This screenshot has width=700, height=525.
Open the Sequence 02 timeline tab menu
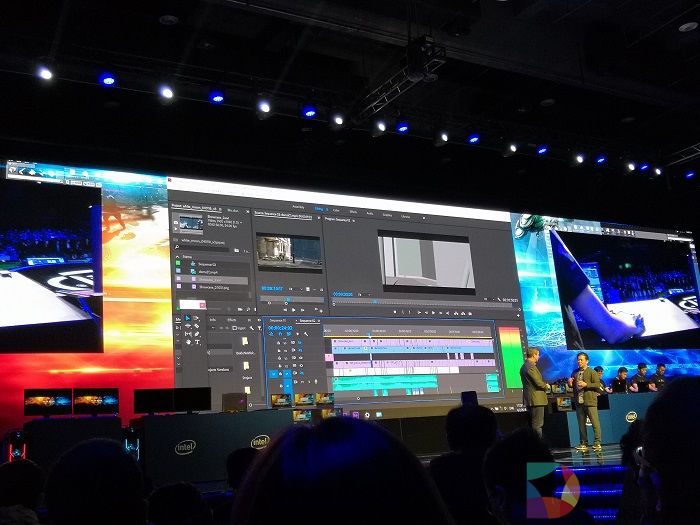click(319, 322)
